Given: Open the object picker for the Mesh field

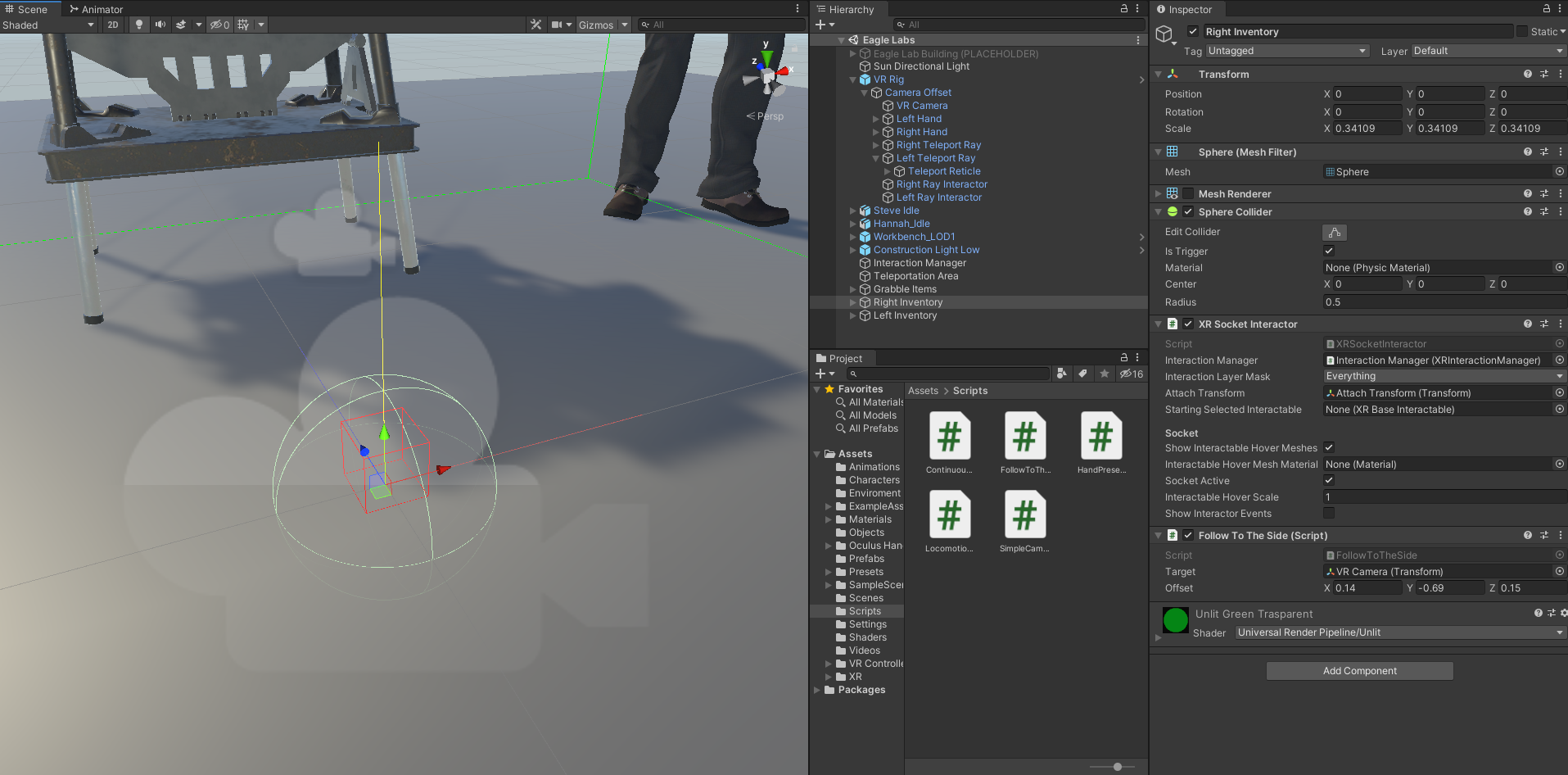Looking at the screenshot, I should point(1558,171).
